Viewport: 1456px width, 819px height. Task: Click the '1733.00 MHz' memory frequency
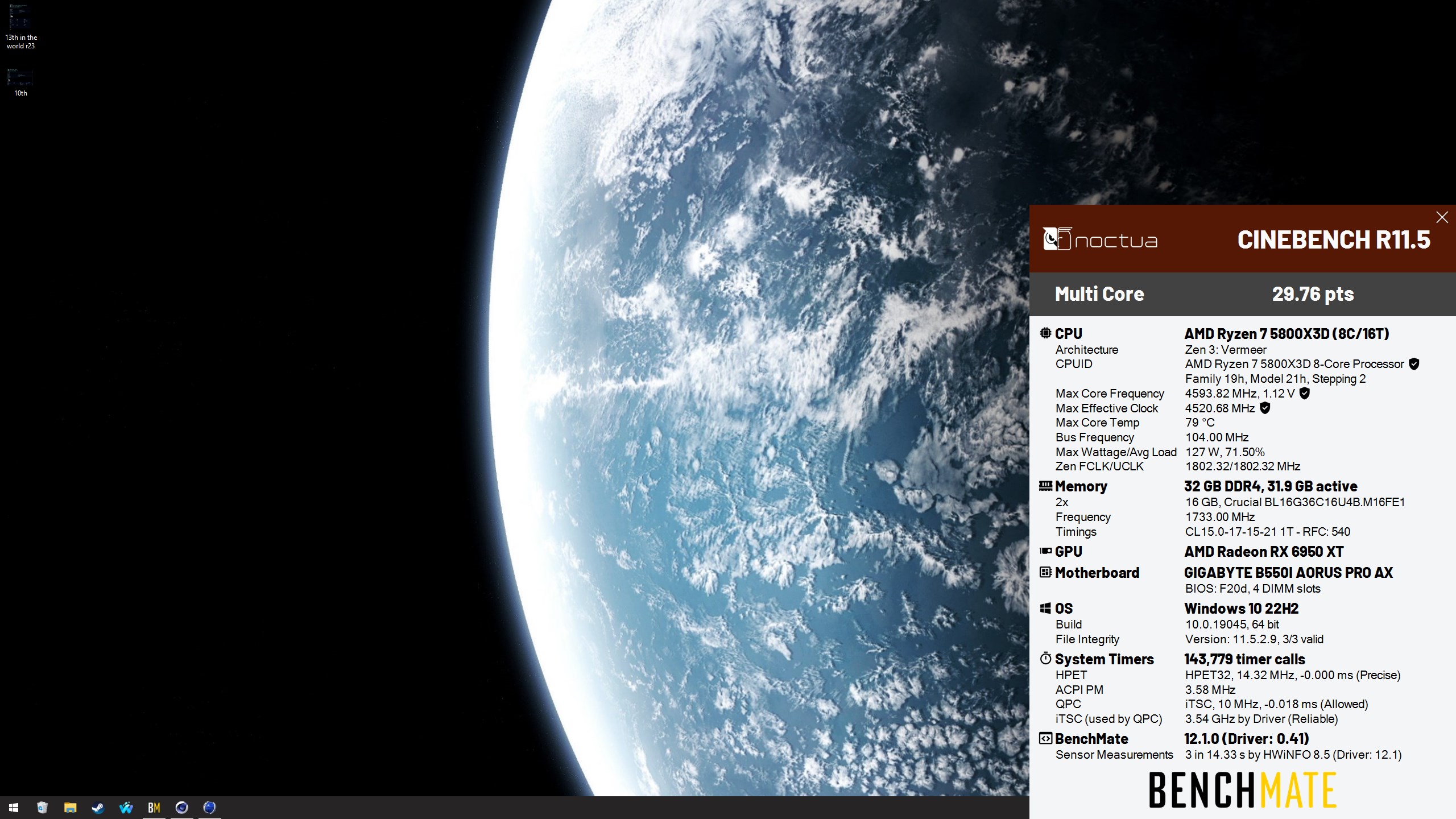[1220, 517]
